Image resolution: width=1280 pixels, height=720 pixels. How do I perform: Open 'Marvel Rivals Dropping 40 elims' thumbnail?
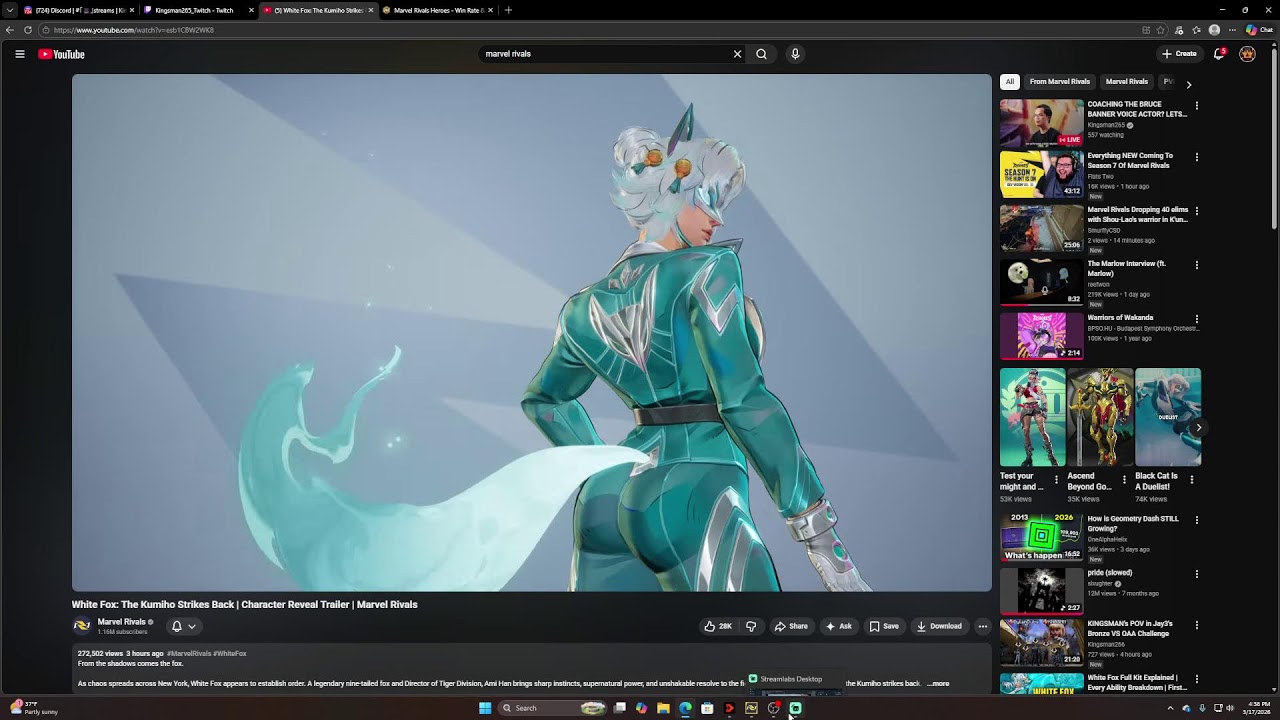[1041, 230]
